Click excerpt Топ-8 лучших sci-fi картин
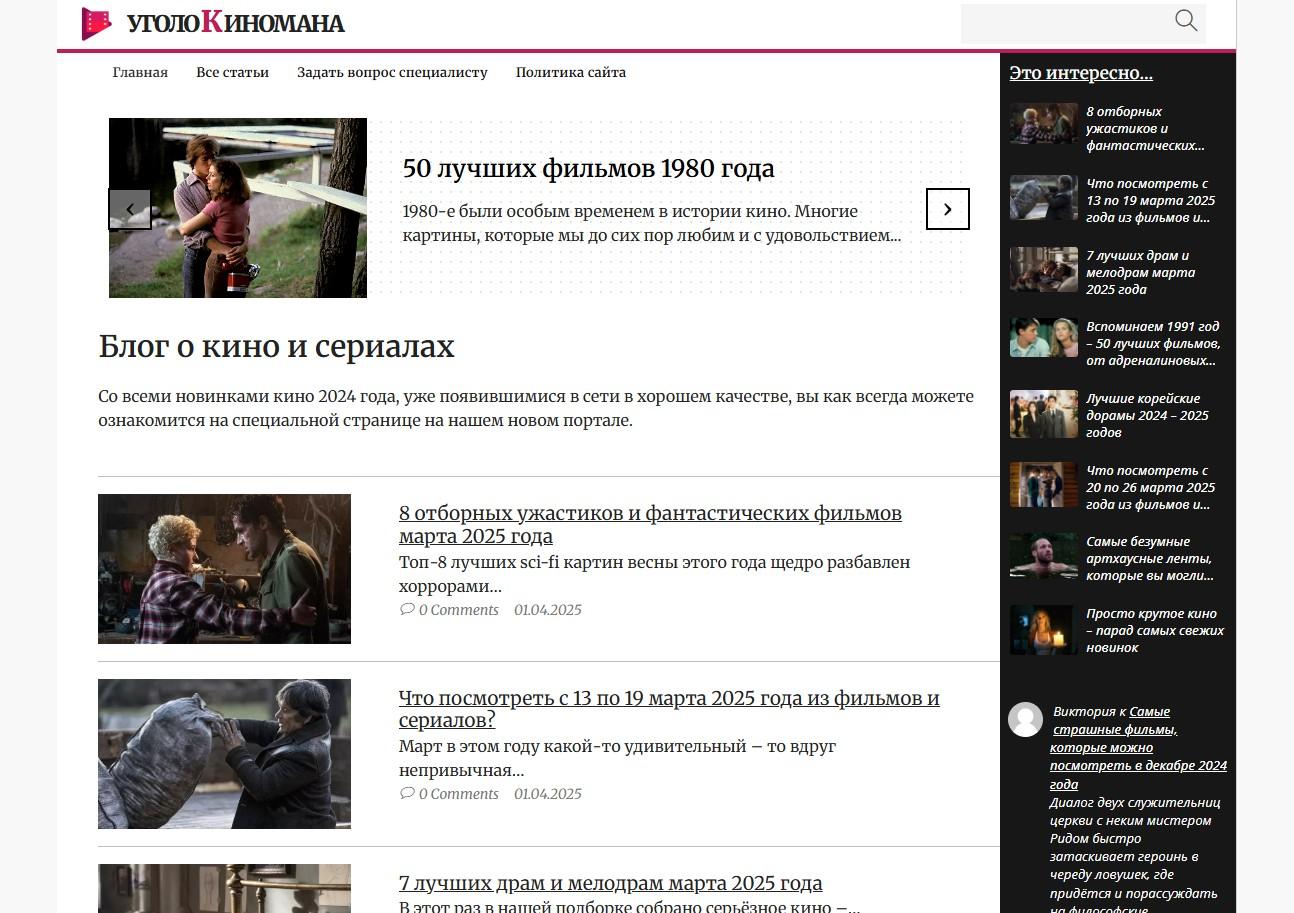 654,574
